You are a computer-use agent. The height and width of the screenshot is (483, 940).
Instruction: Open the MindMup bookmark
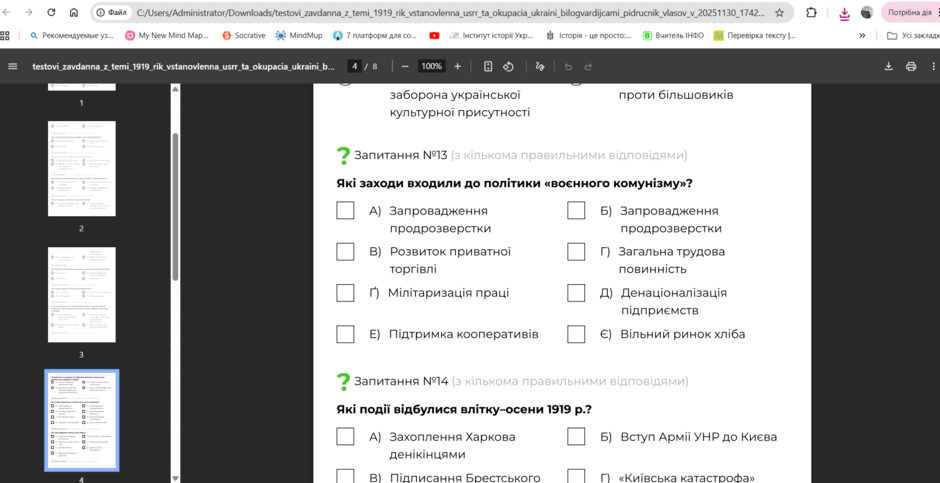(x=299, y=35)
